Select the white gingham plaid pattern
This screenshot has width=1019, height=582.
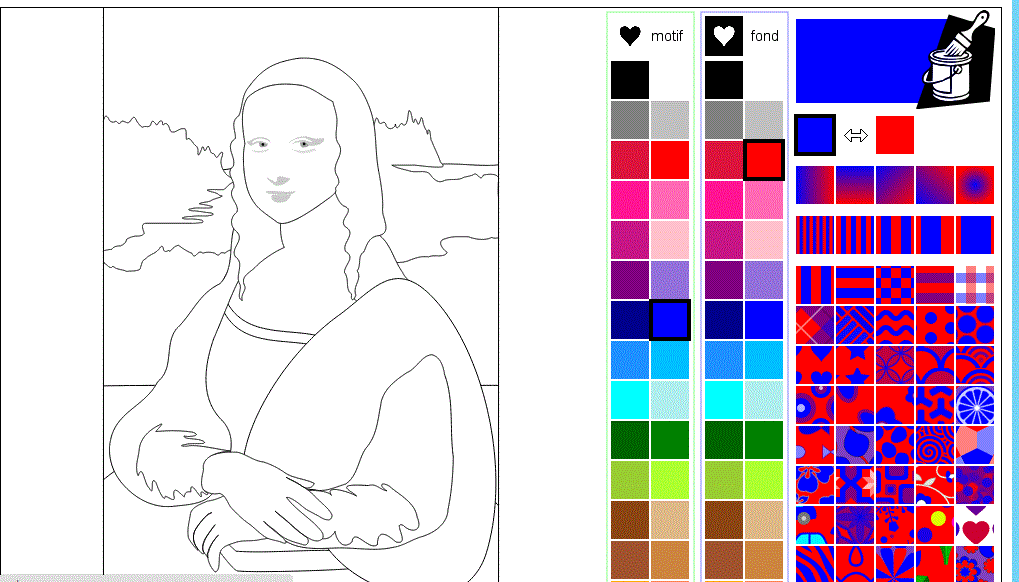click(975, 285)
